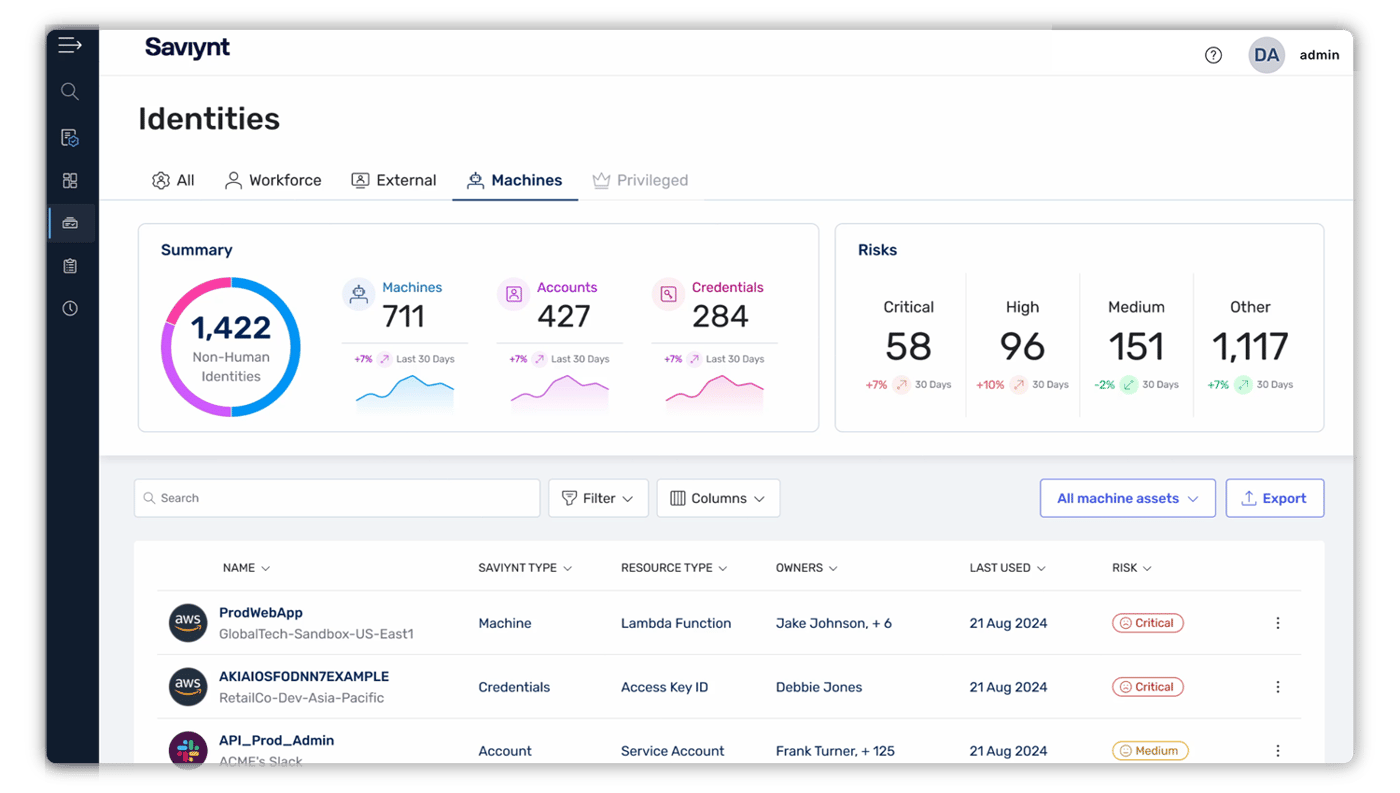
Task: Open the sidebar clipboard tasks icon
Action: click(x=70, y=266)
